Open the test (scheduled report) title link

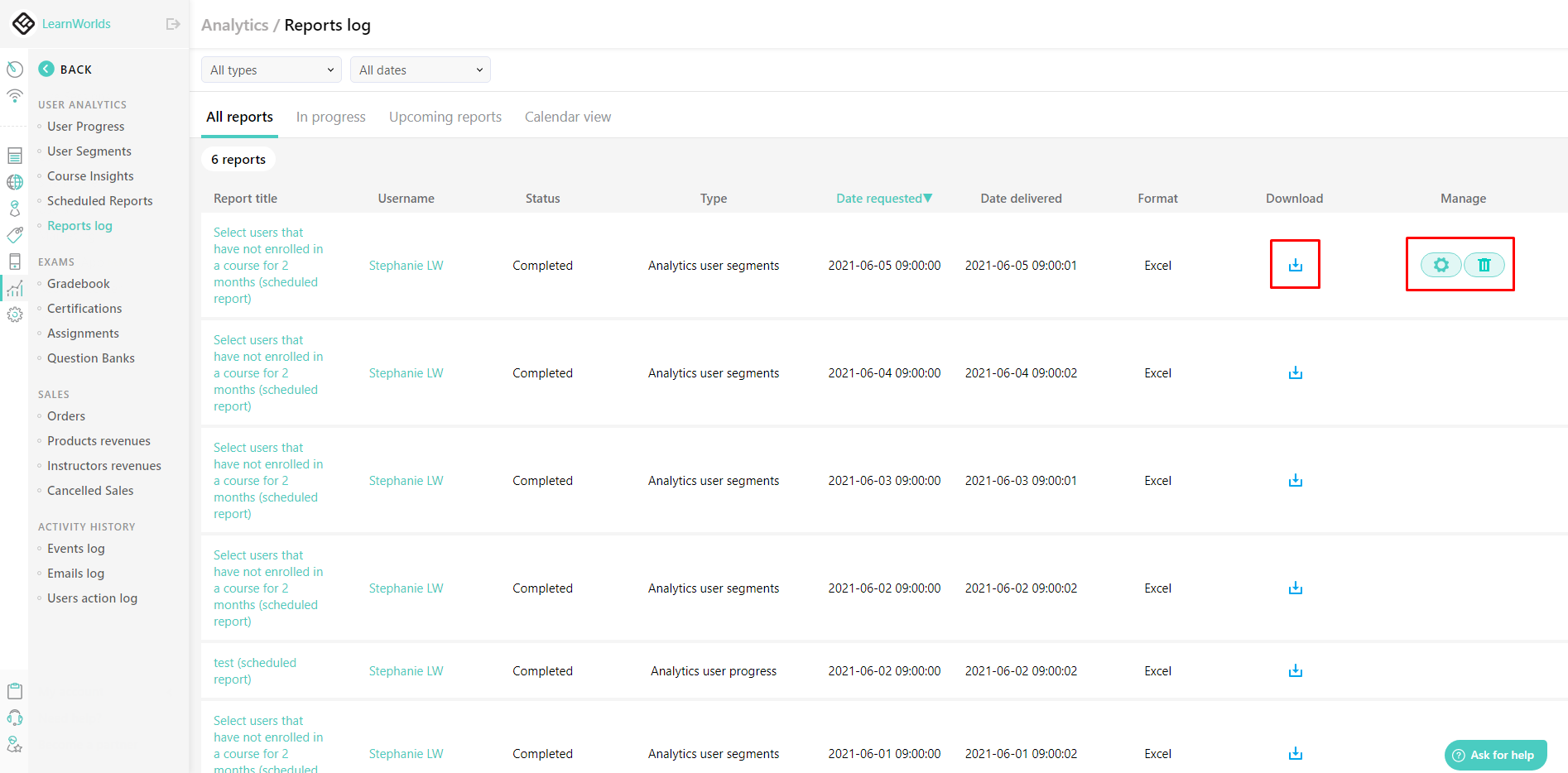click(254, 670)
